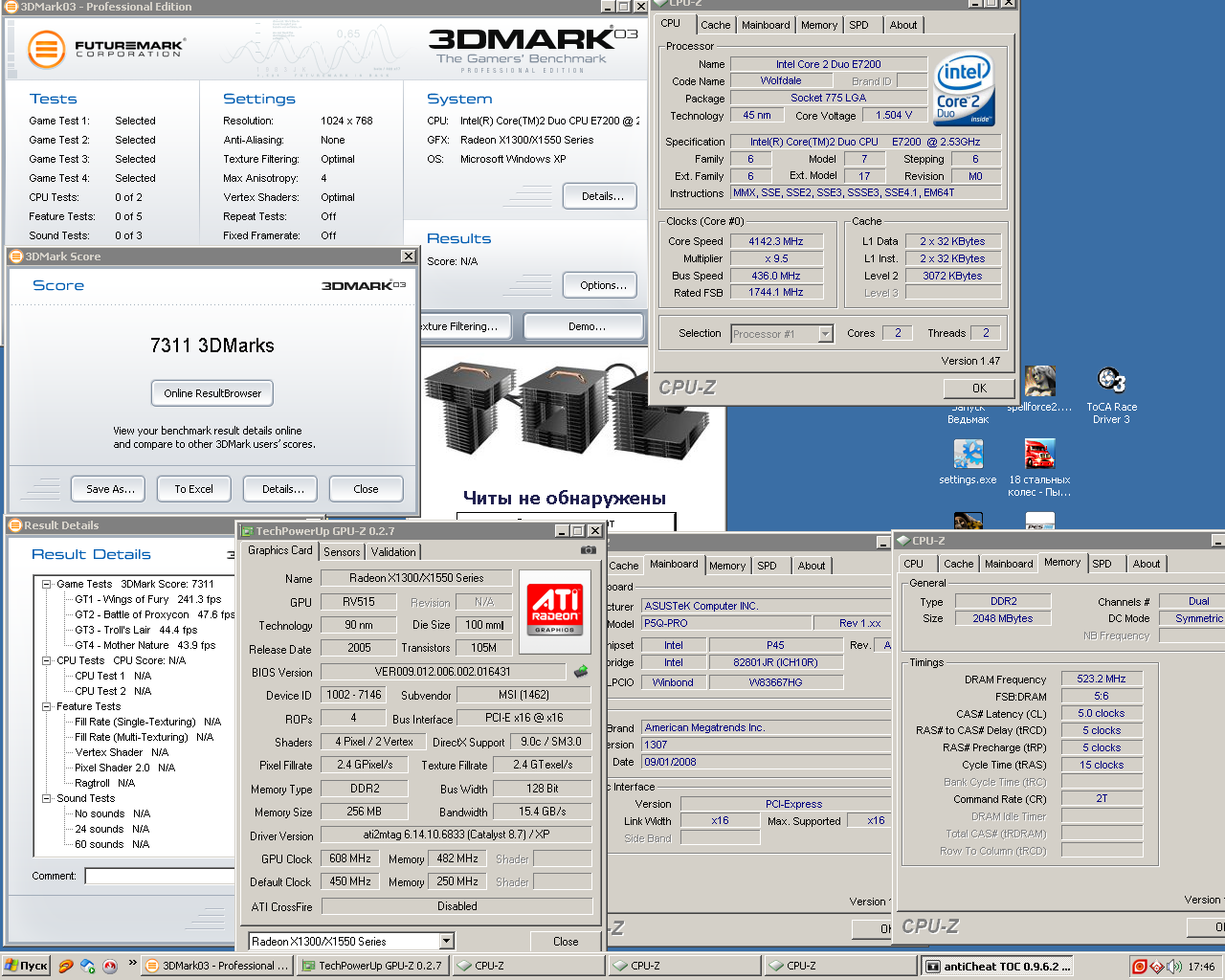
Task: Open the Пуск start menu
Action: pyautogui.click(x=26, y=966)
